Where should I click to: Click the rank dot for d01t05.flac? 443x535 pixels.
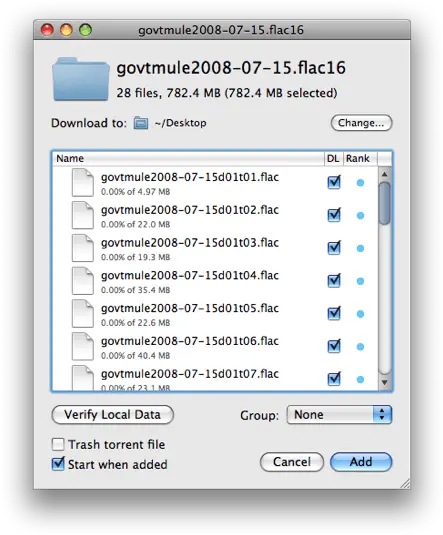pos(360,314)
